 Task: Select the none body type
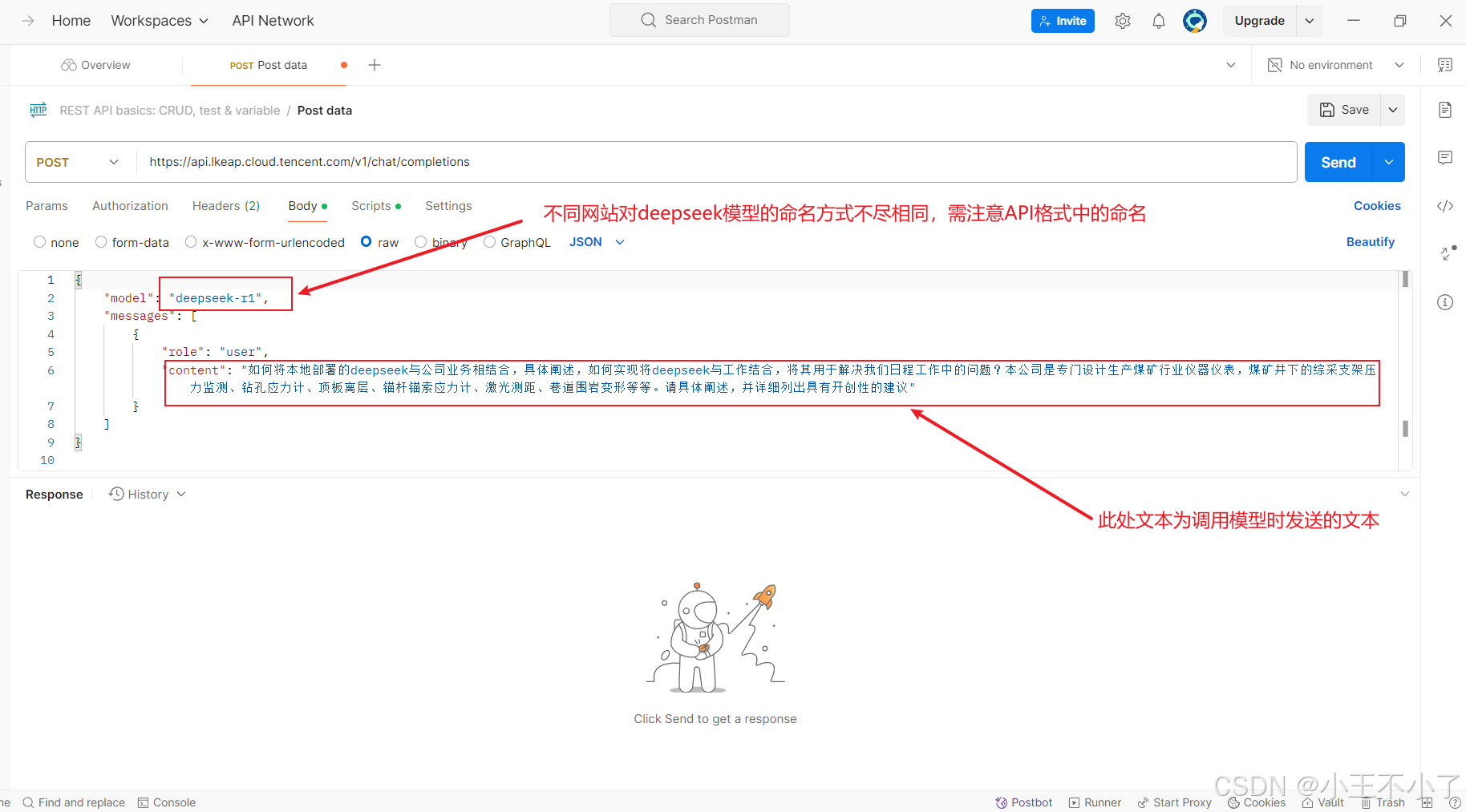pos(40,242)
